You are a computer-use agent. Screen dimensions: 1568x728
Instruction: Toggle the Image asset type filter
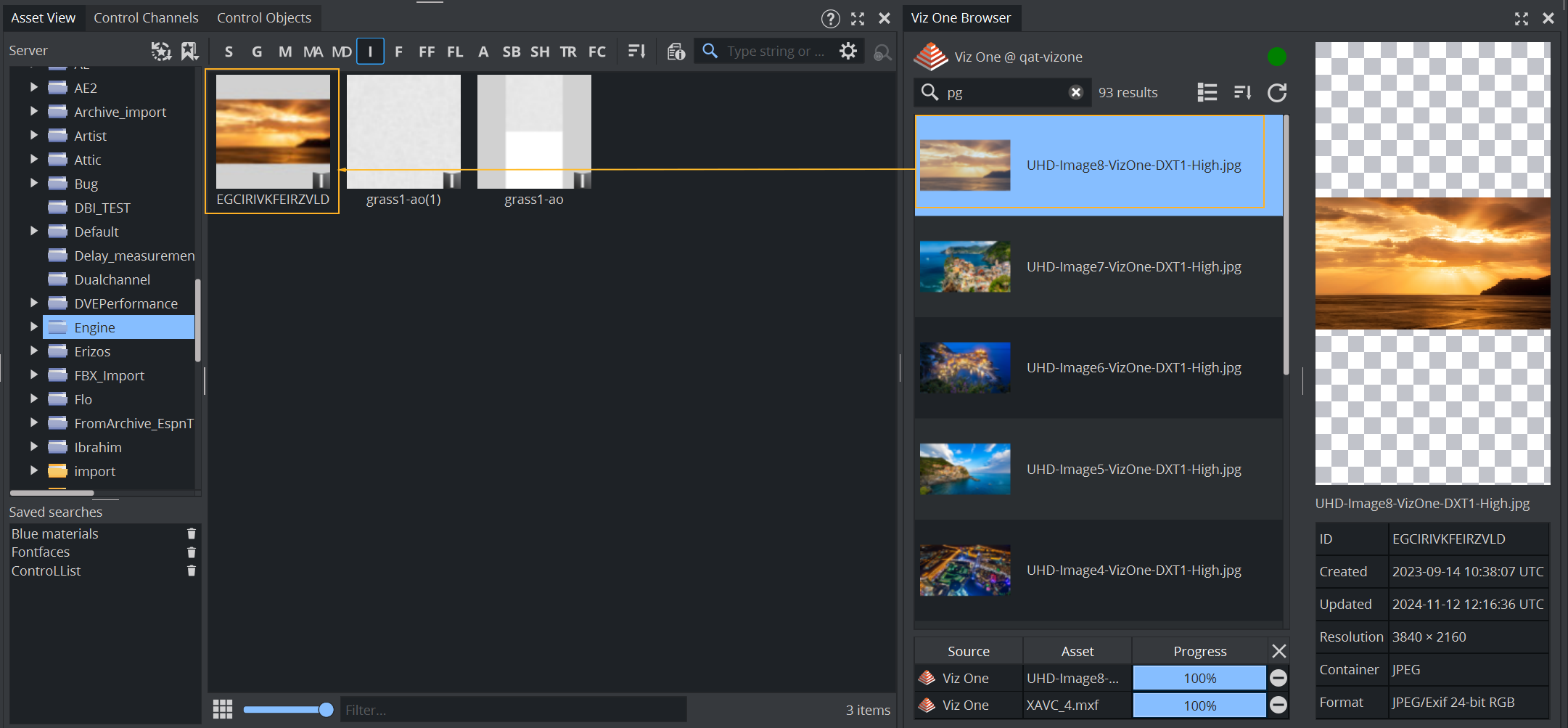click(x=370, y=52)
